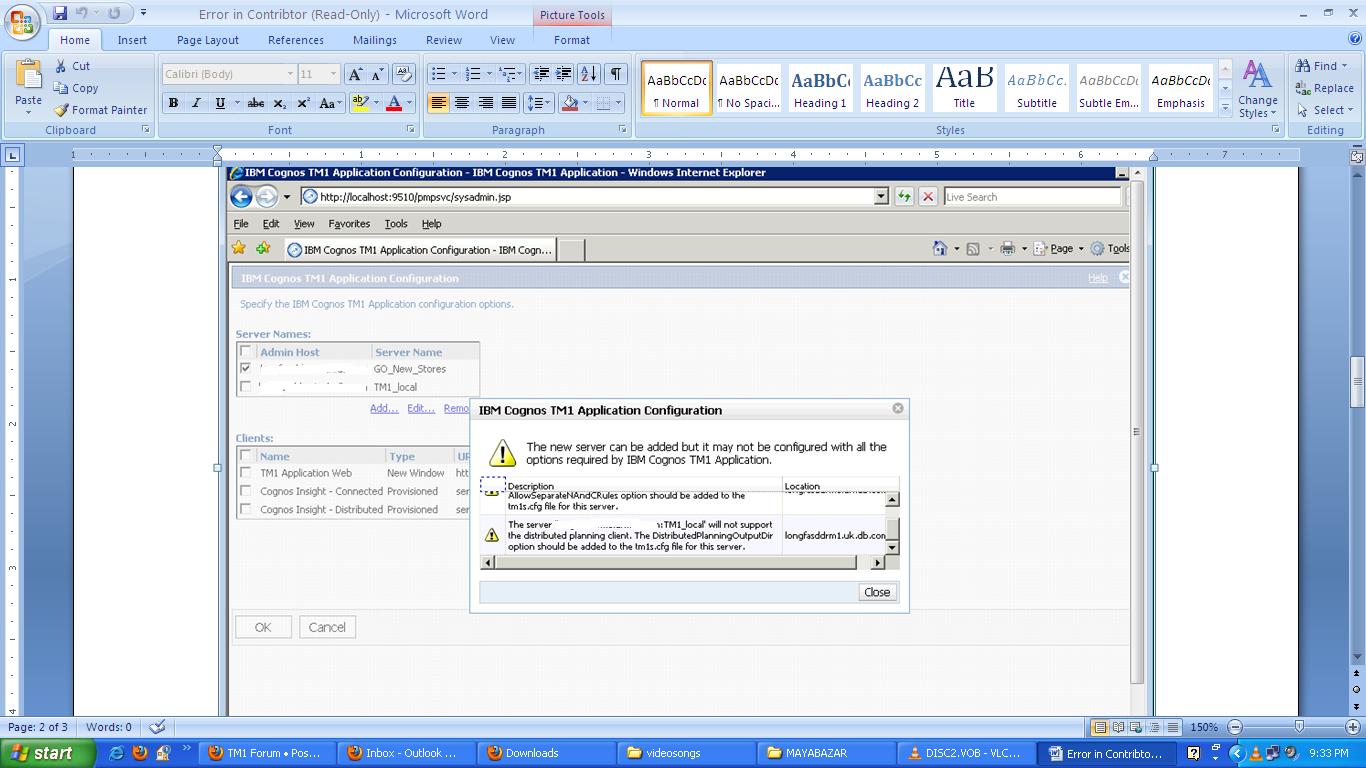1366x768 pixels.
Task: Customize the Quick Access Toolbar dropdown
Action: (143, 13)
